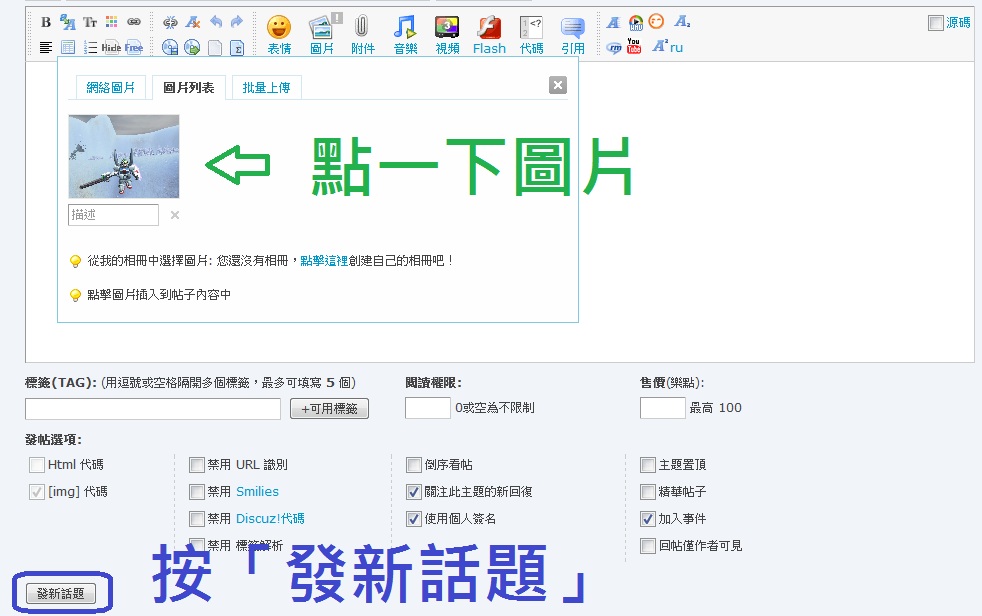Click the blank page icon
This screenshot has height=616, width=982.
point(215,48)
